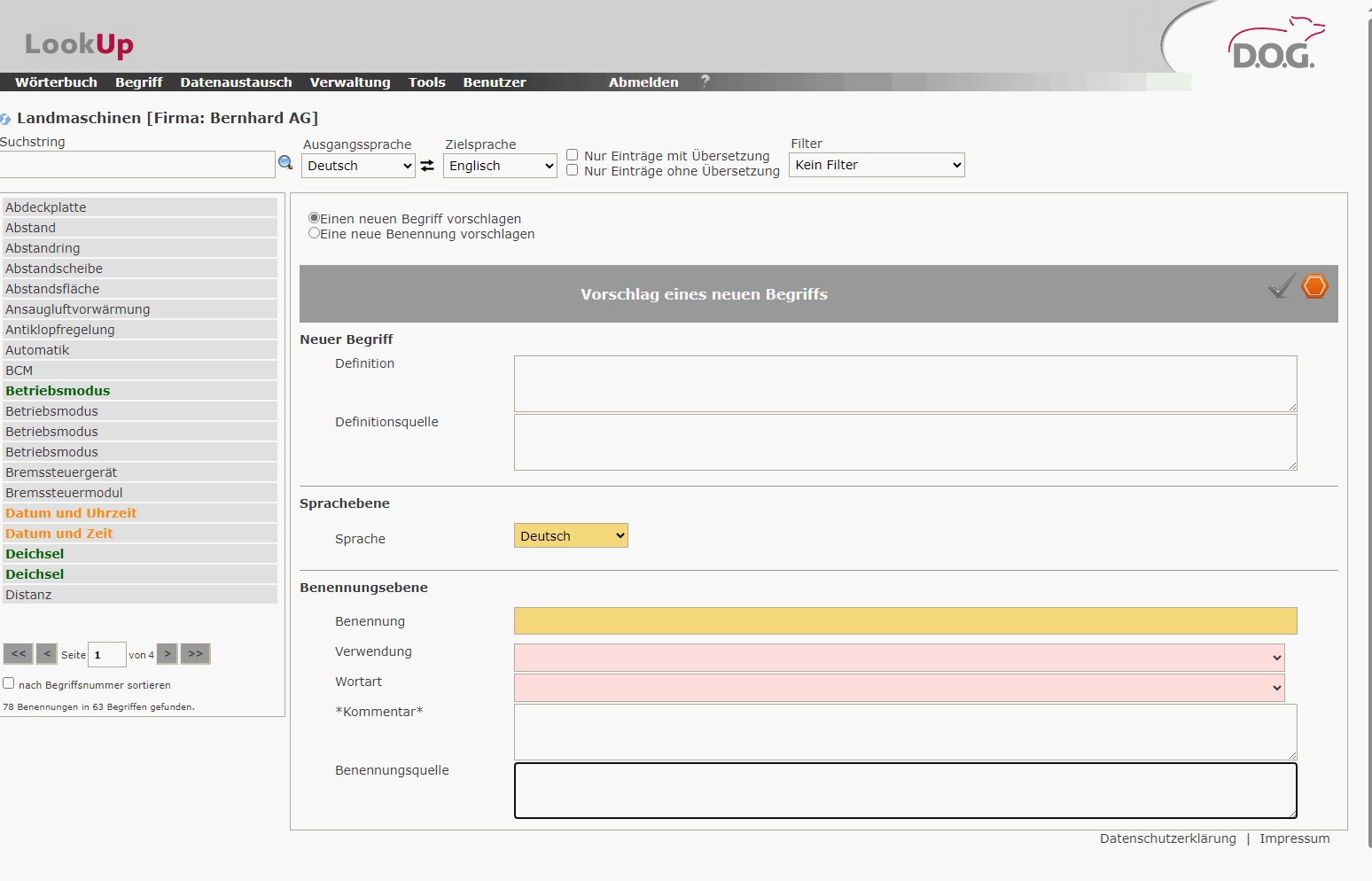Open the Ausgangssprache dropdown
Viewport: 1372px width, 881px height.
pos(358,166)
